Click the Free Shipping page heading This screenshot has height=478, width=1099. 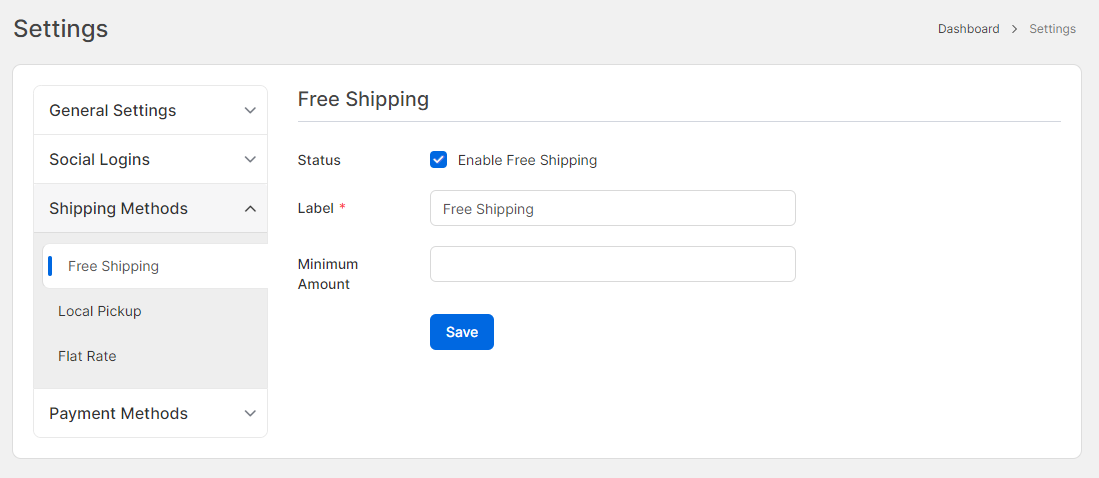363,100
